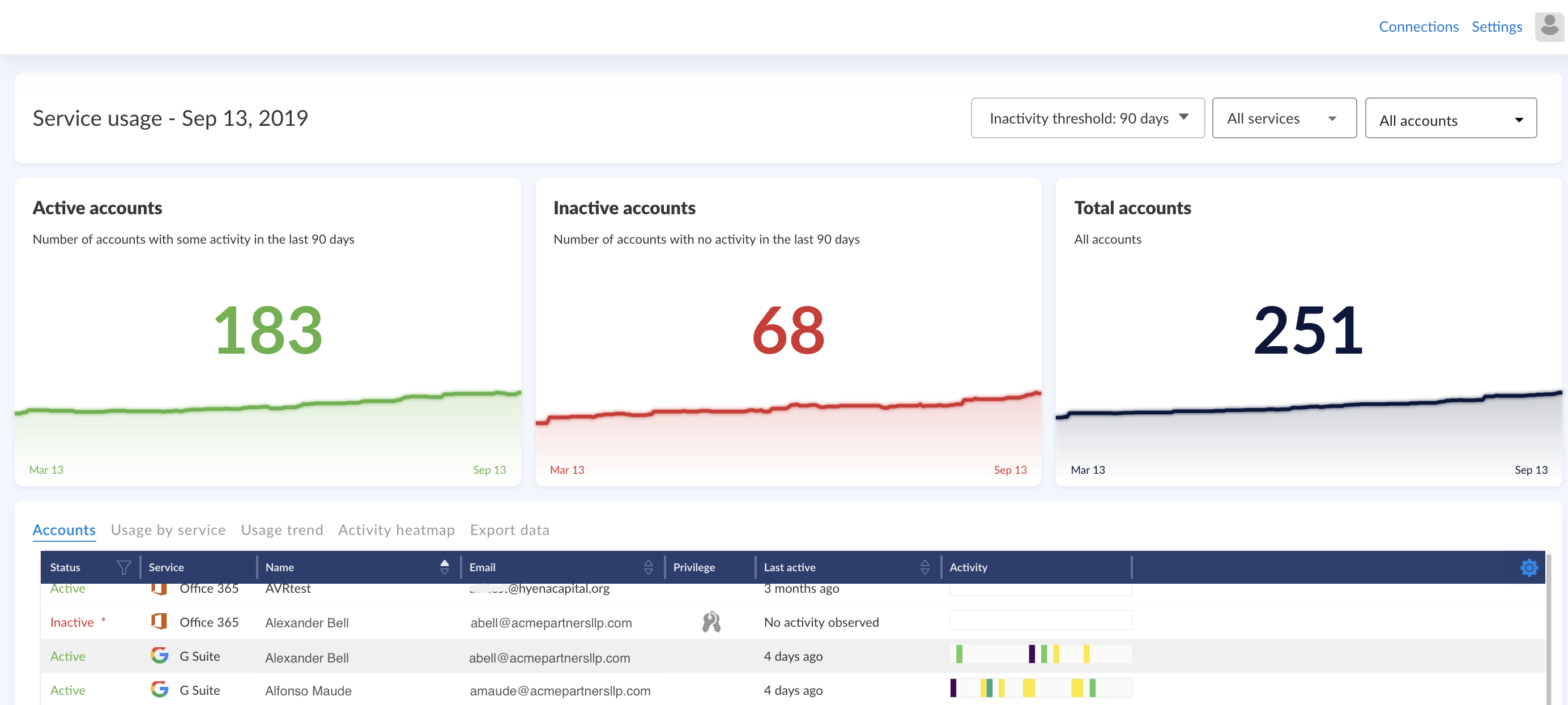The height and width of the screenshot is (705, 1568).
Task: Sort by Email column arrow icon
Action: point(648,567)
